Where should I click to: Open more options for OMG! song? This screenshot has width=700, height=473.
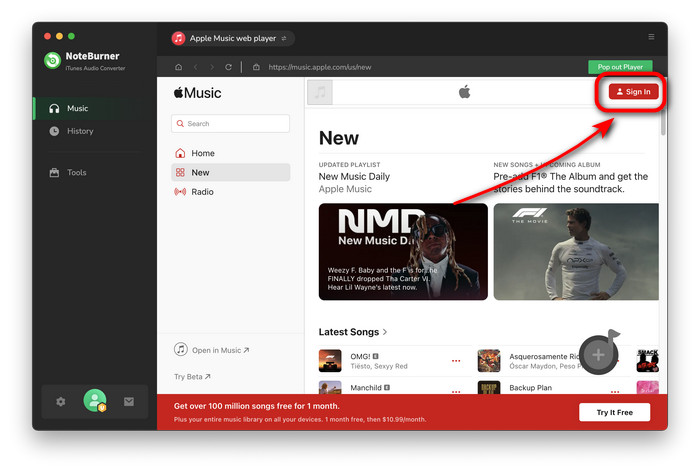tap(456, 361)
